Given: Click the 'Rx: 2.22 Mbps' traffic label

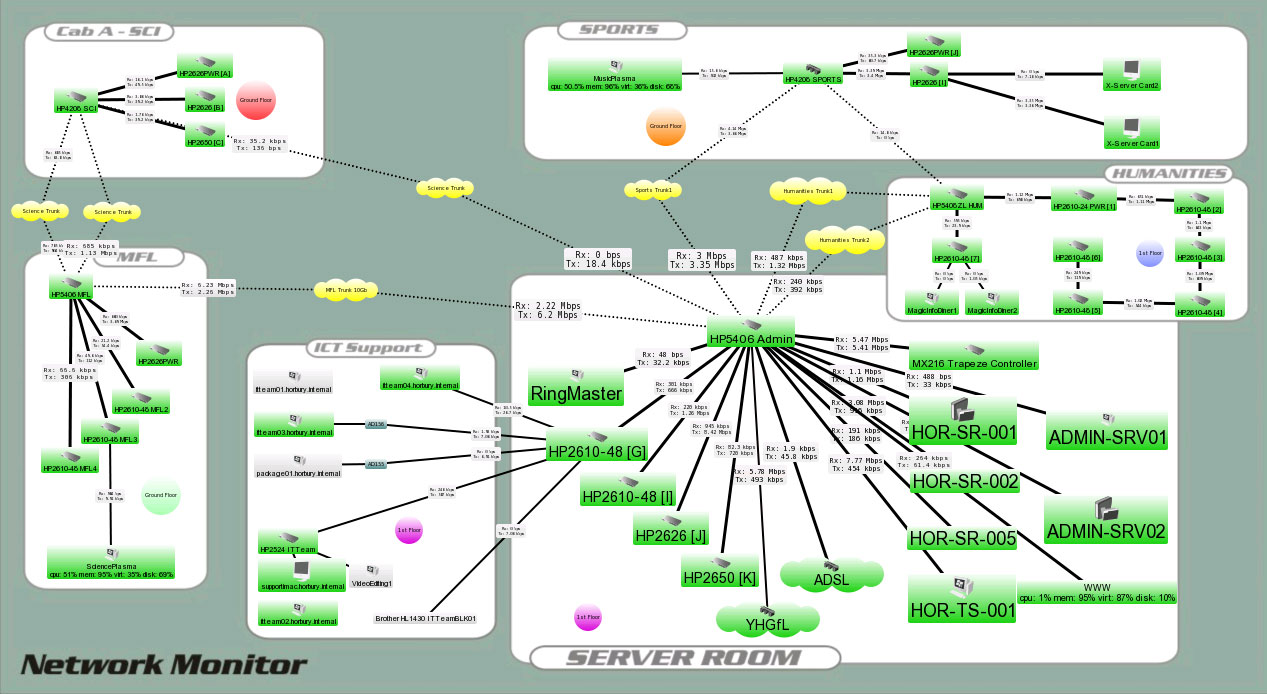Looking at the screenshot, I should click(x=547, y=310).
